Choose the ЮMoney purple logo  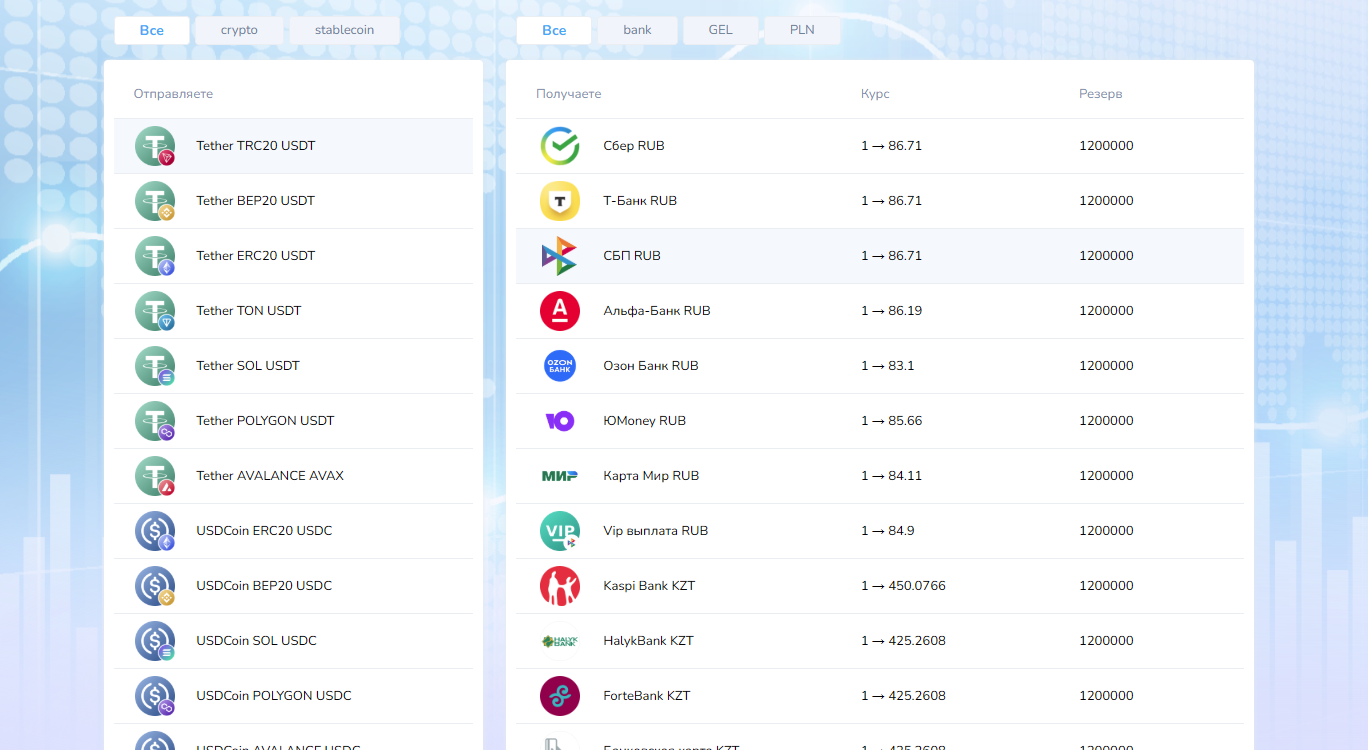tap(560, 421)
